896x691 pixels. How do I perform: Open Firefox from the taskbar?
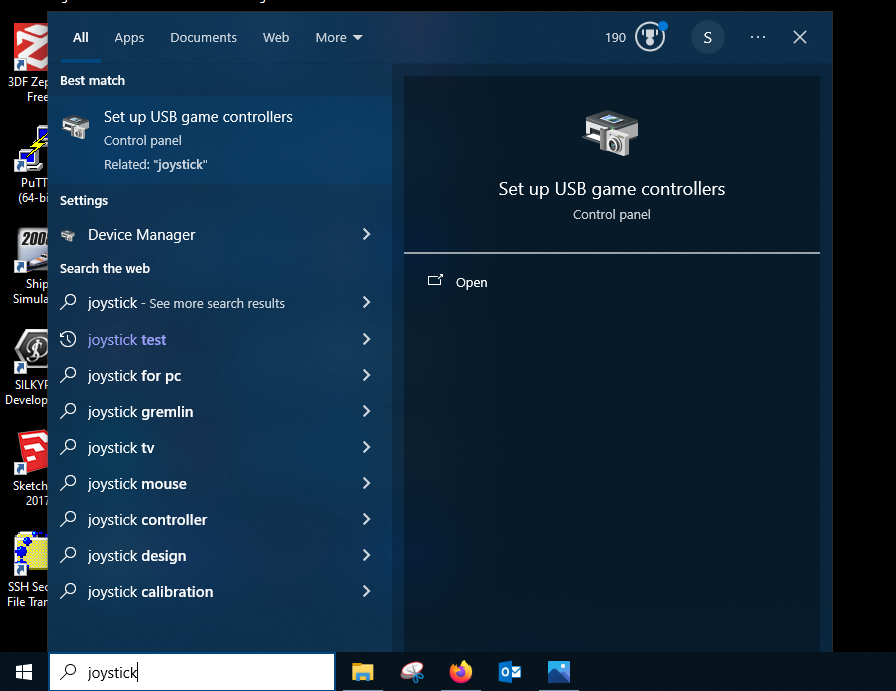pos(461,672)
